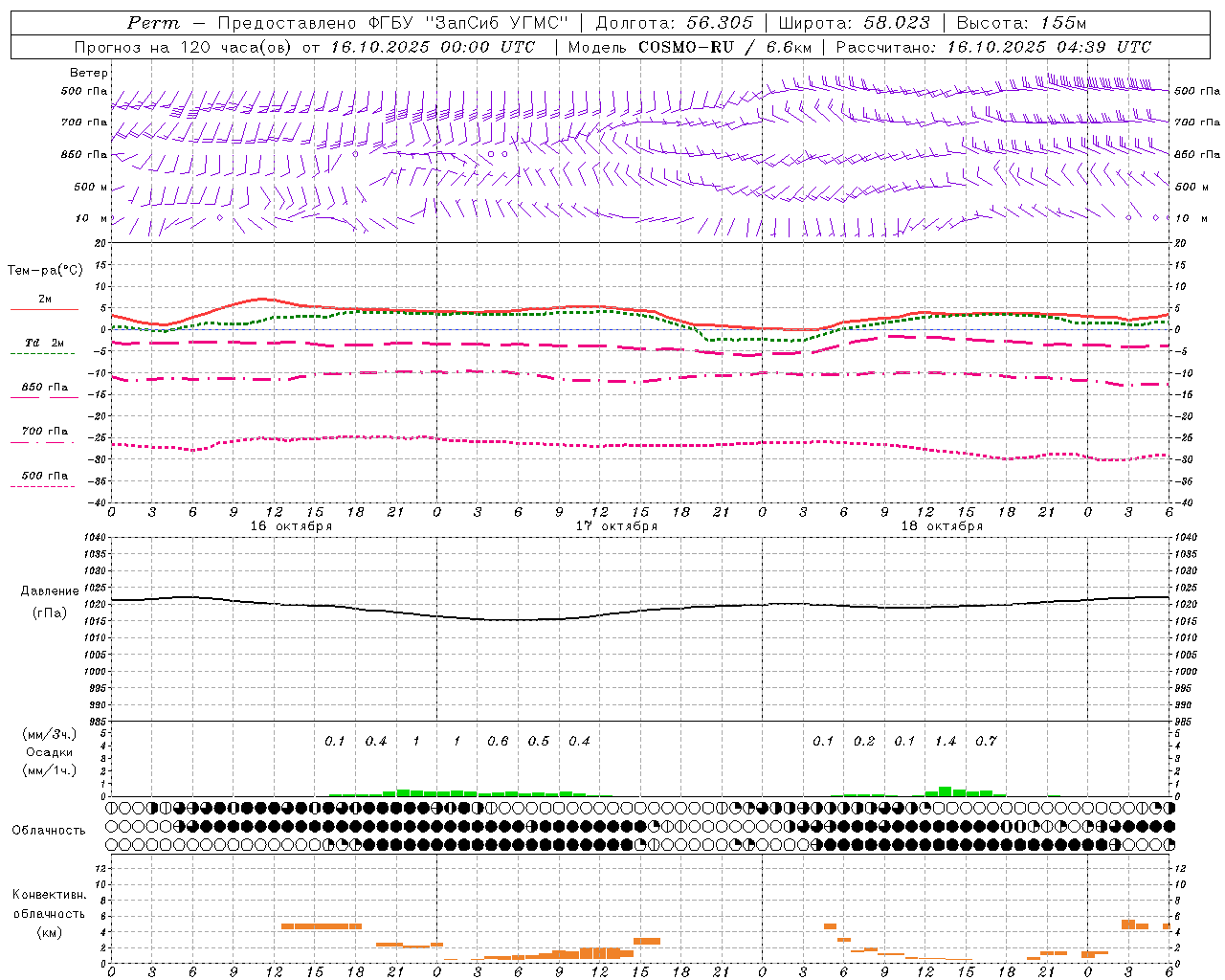This screenshot has width=1225, height=980.
Task: Select the text Предоставлено ФГБУ "ЗапСиб УГМС"
Action: tap(393, 23)
